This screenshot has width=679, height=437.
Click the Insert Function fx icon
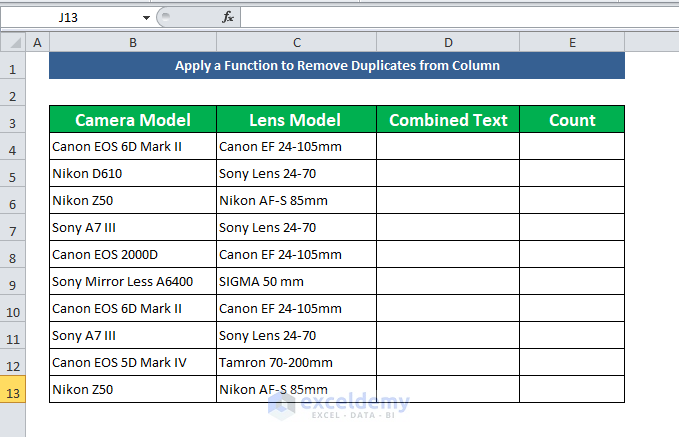[x=228, y=17]
